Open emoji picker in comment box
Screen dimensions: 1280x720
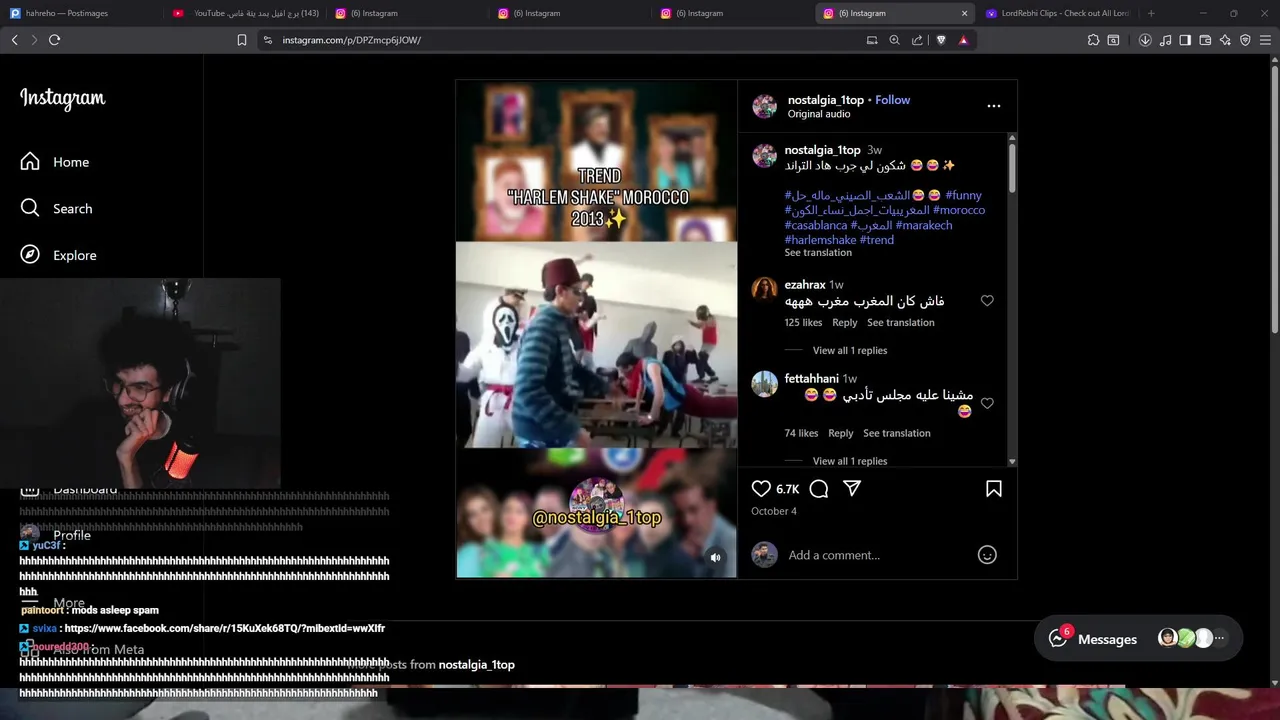pos(987,555)
